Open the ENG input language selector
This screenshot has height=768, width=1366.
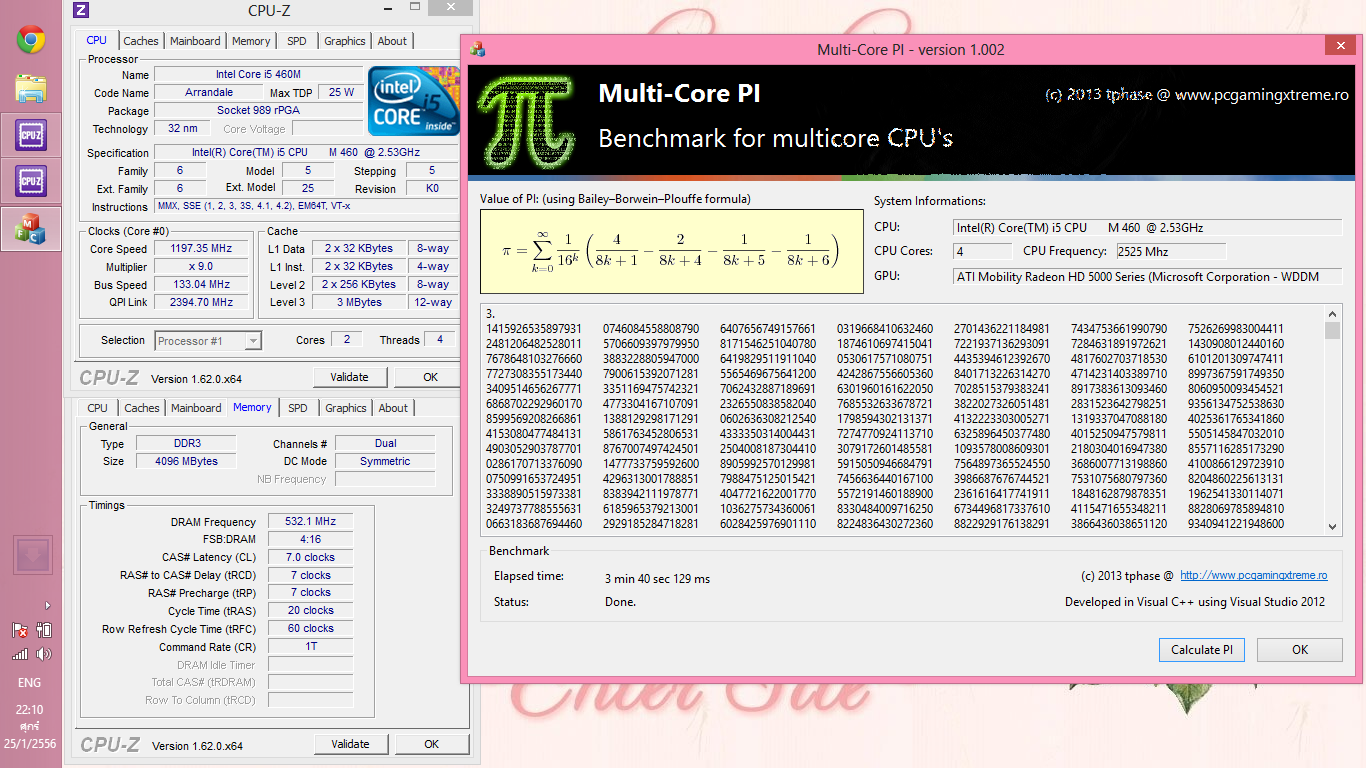click(x=30, y=683)
